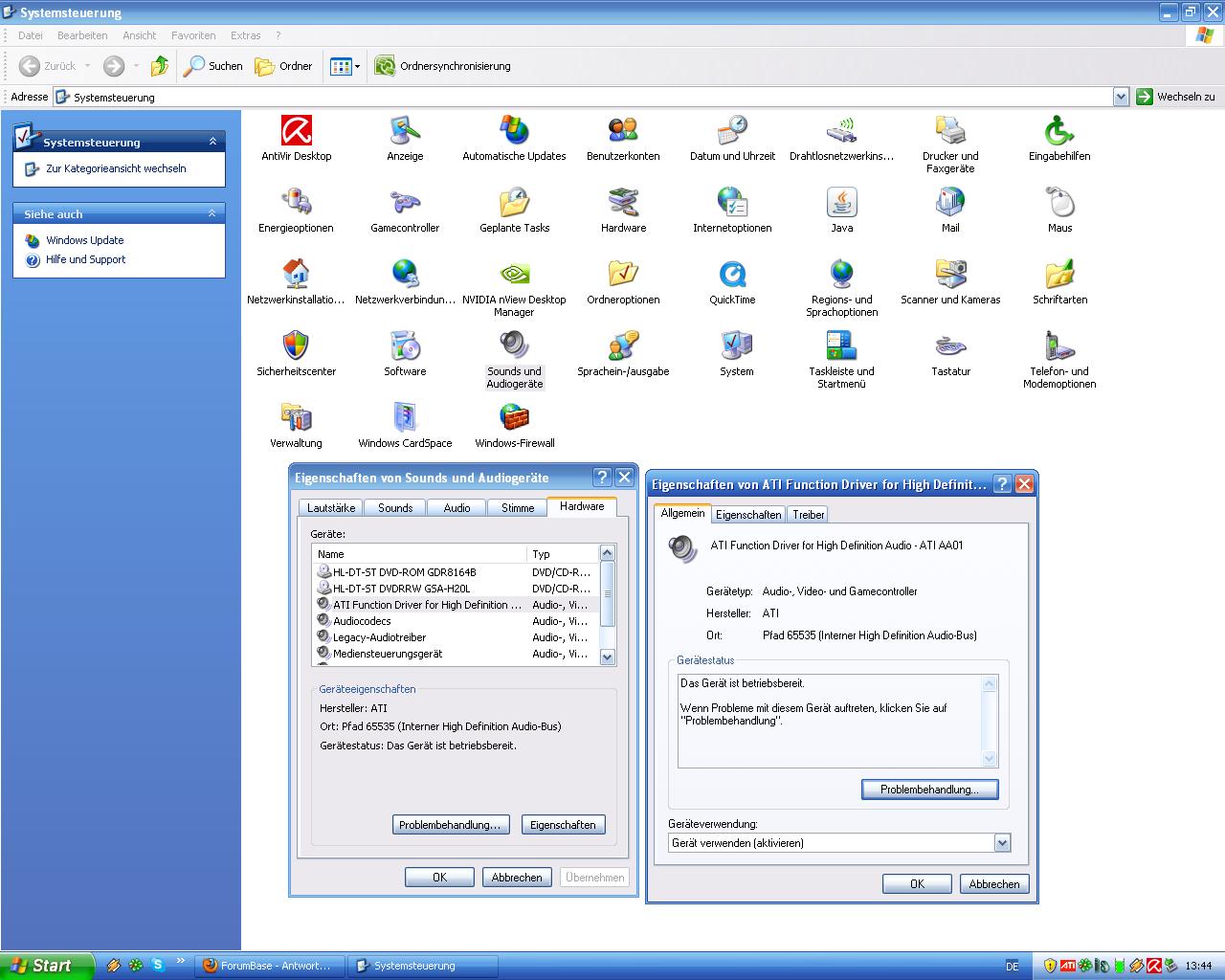The image size is (1225, 980).
Task: Switch to Eigenschaften tab in ATI dialog
Action: click(748, 515)
